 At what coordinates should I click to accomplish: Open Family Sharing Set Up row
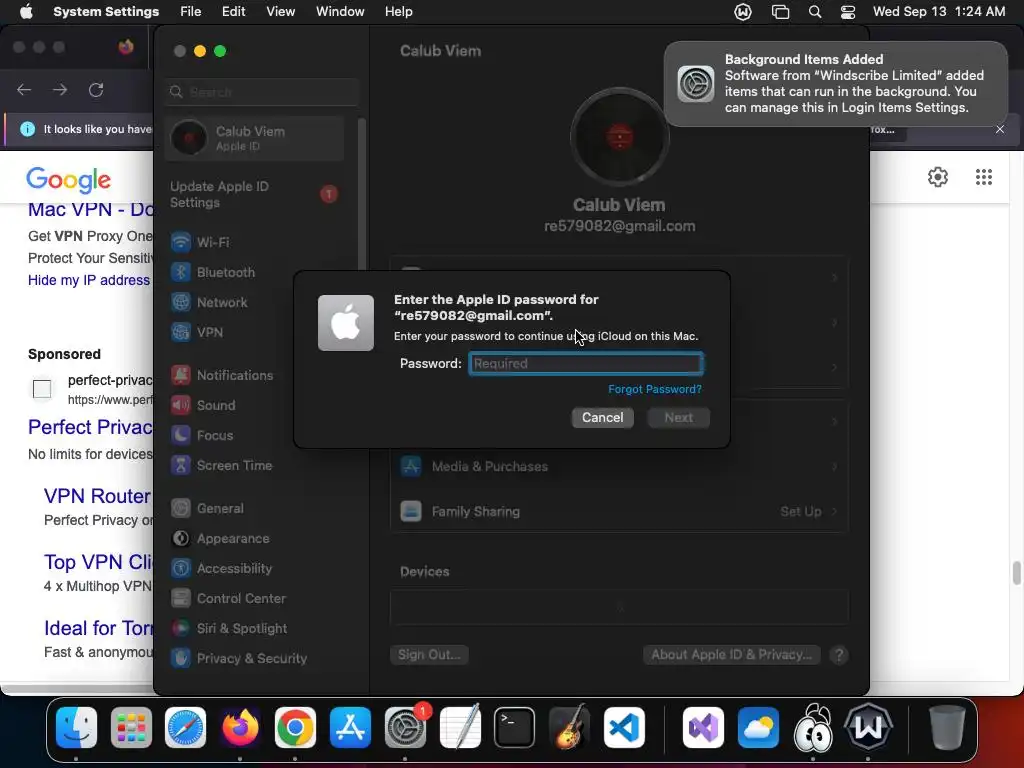[619, 511]
